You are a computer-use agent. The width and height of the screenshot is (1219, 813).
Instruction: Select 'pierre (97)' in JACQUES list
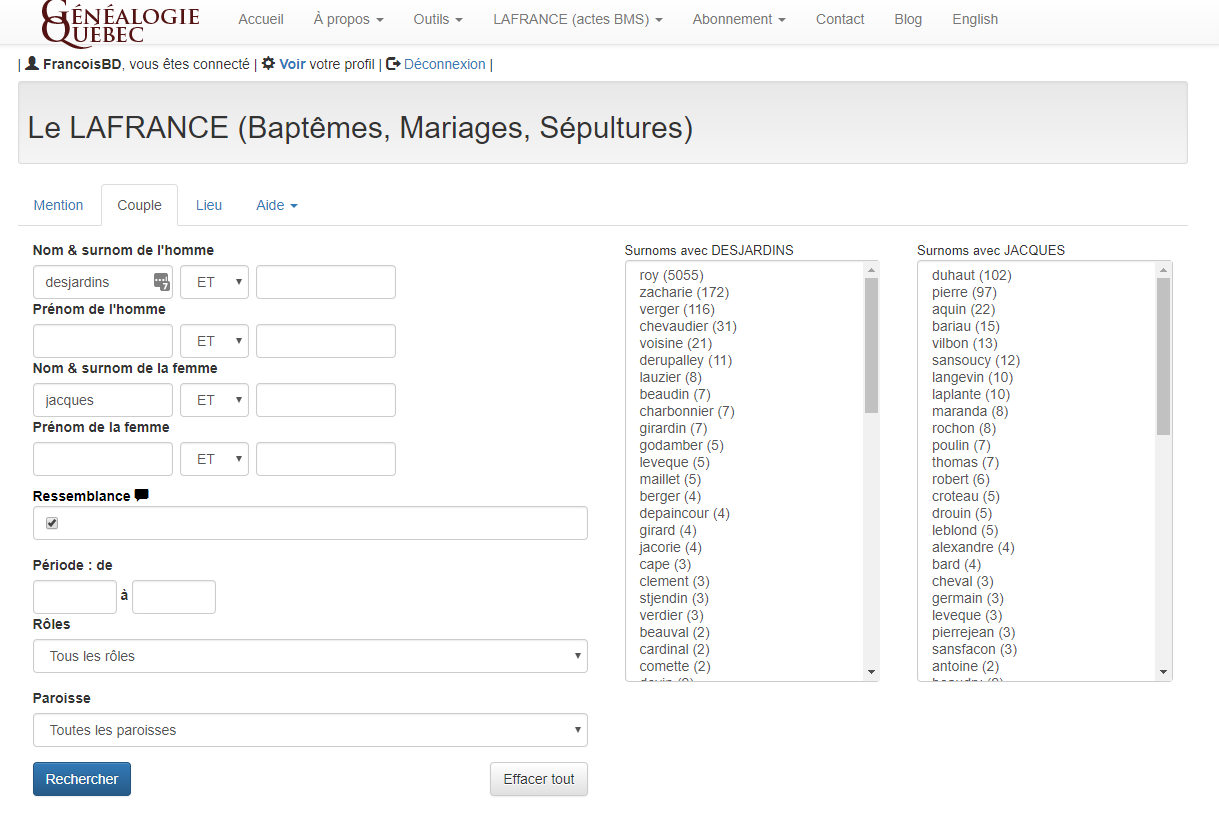(x=964, y=292)
